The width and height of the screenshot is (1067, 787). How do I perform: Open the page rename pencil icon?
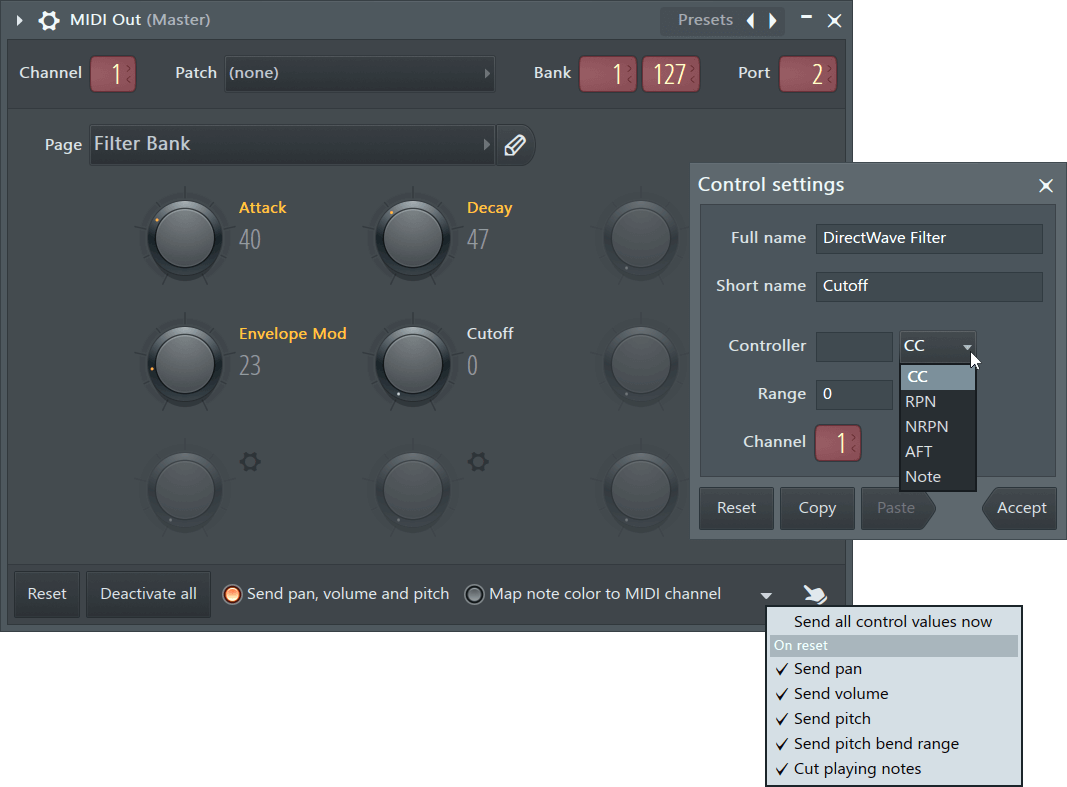coord(515,144)
